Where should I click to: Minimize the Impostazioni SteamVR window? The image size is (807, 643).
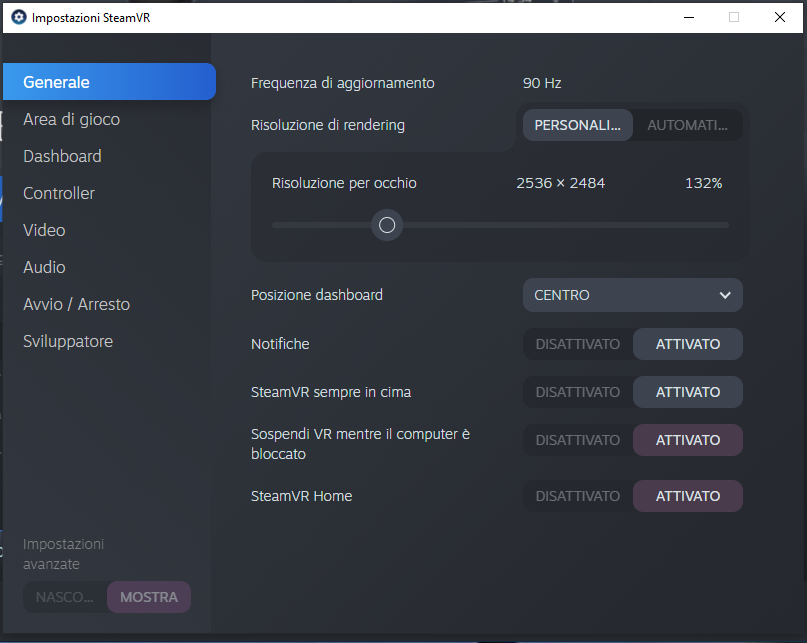click(x=689, y=18)
